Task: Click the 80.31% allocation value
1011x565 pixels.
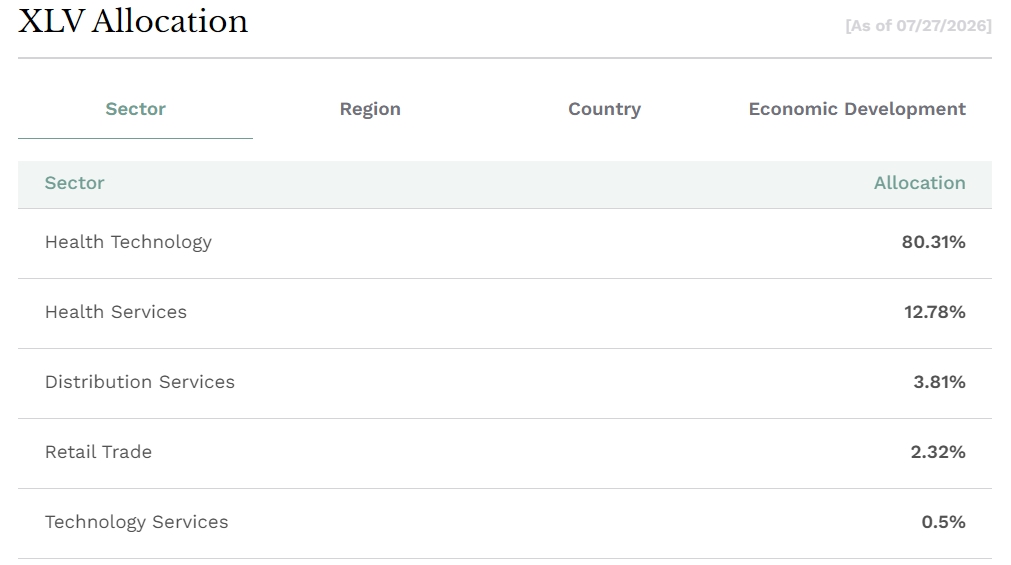Action: pyautogui.click(x=933, y=242)
